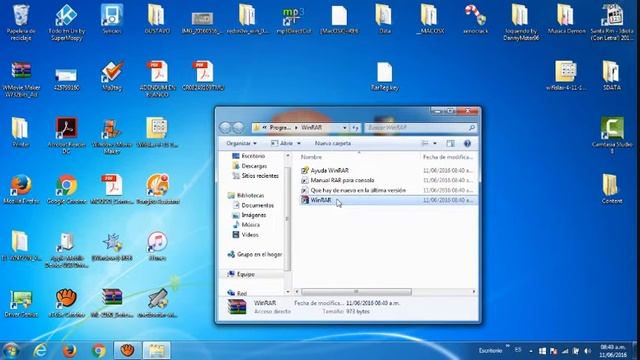Click the Explorer search magnifier icon
The width and height of the screenshot is (640, 360).
pyautogui.click(x=471, y=128)
